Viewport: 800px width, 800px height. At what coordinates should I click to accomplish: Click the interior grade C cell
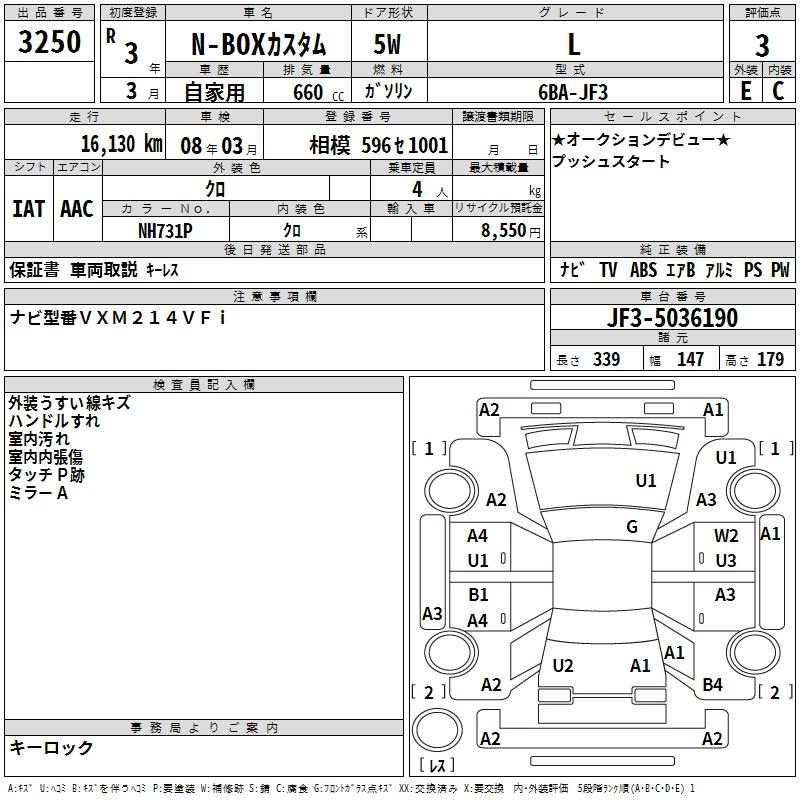778,90
